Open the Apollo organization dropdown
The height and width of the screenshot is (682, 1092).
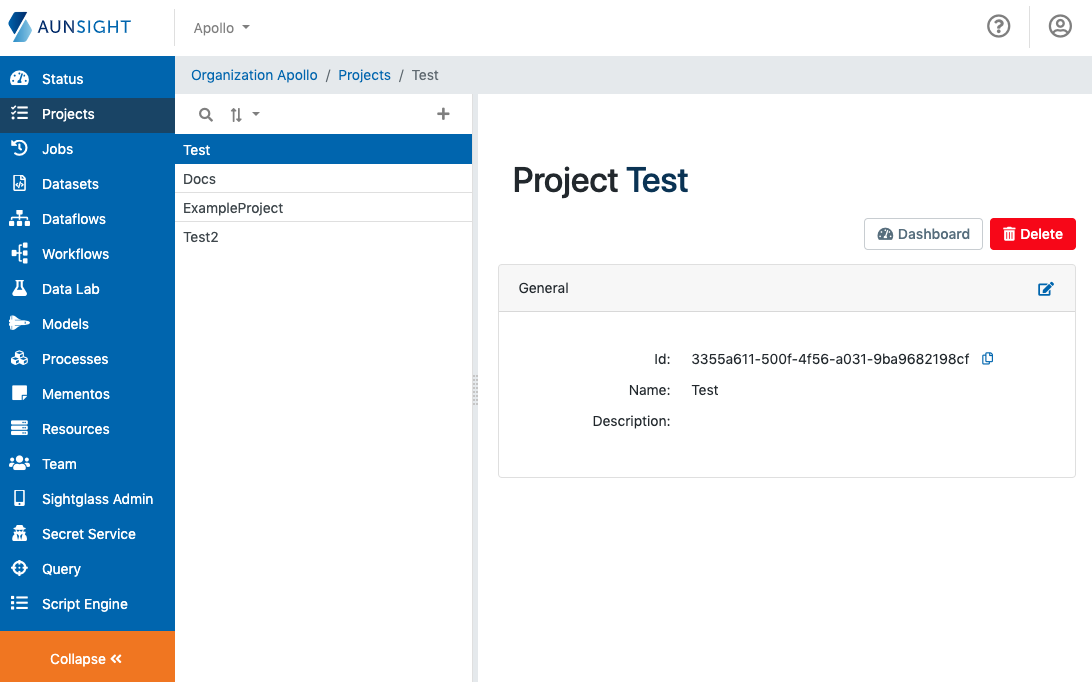(x=220, y=27)
